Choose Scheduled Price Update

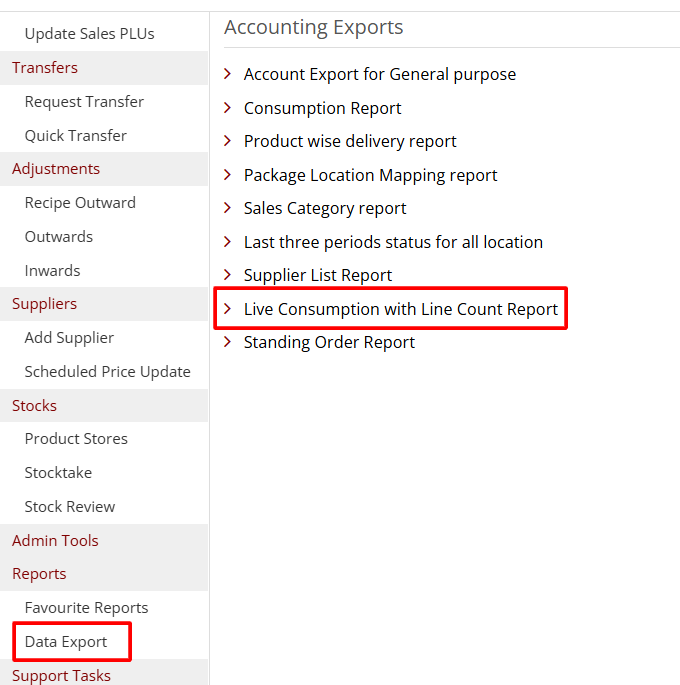click(x=107, y=372)
